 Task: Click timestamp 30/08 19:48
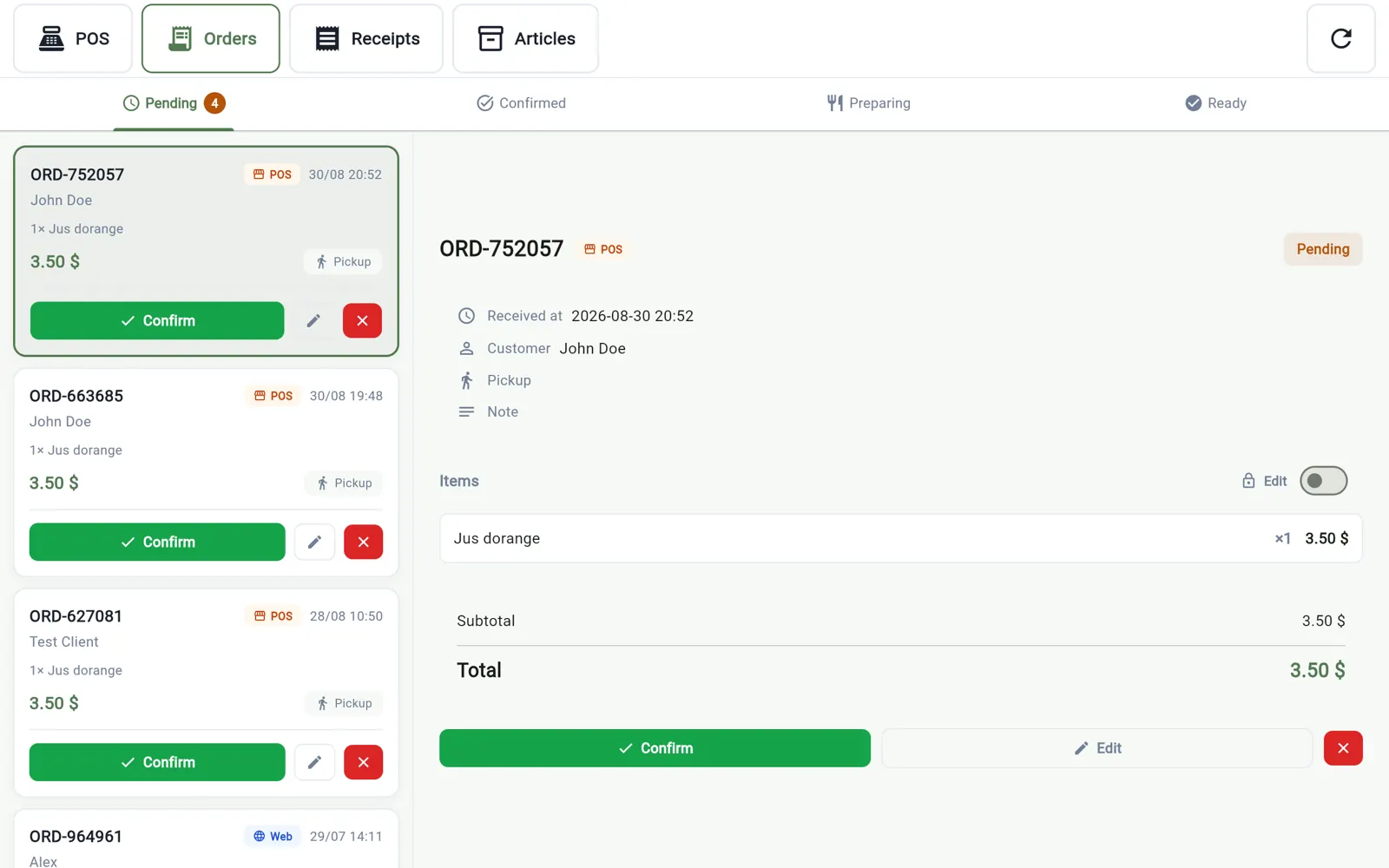tap(346, 396)
